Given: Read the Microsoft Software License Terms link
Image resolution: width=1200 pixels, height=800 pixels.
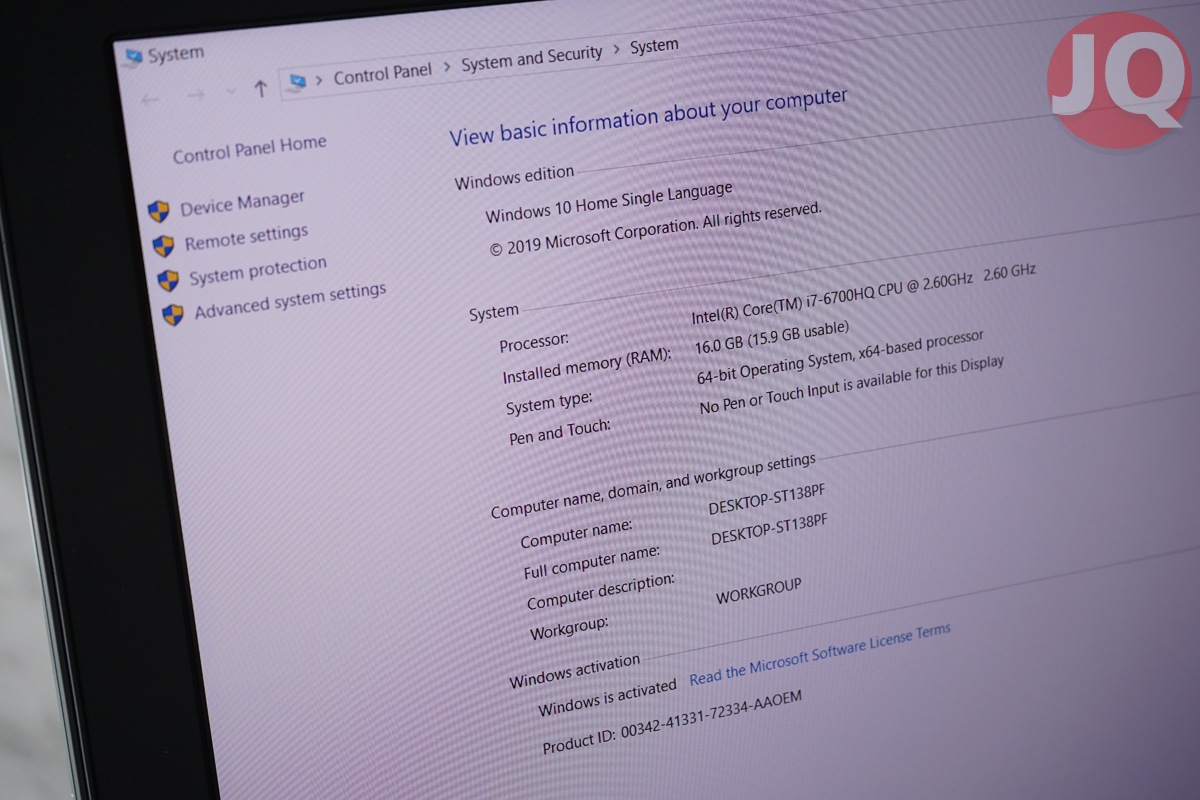Looking at the screenshot, I should [x=820, y=654].
